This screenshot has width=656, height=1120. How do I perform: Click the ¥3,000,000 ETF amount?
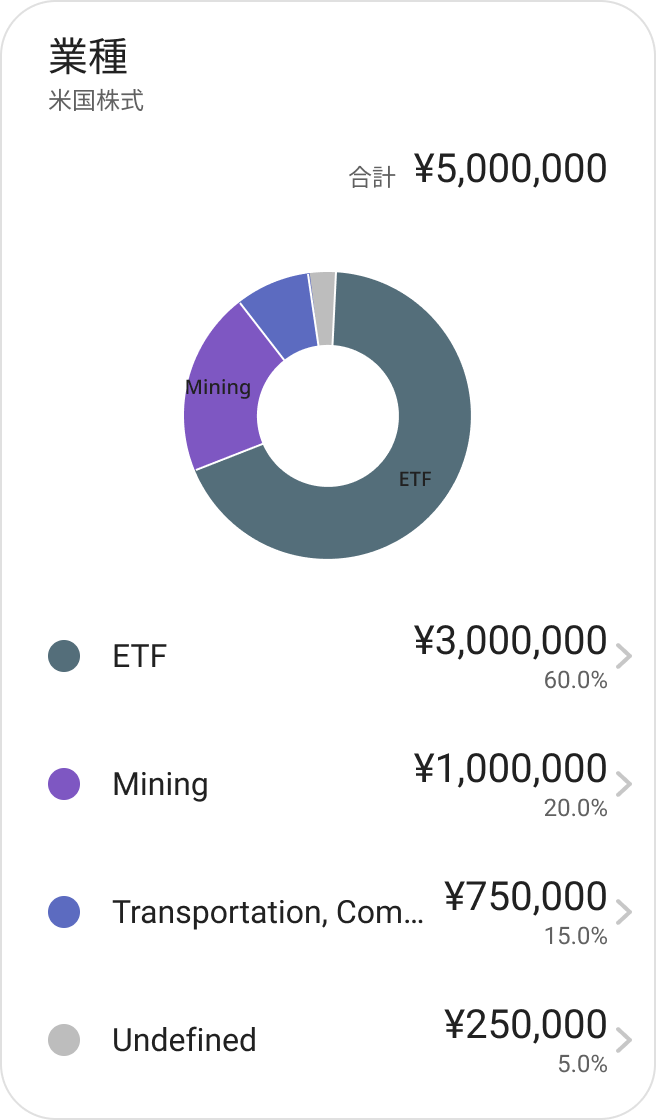pyautogui.click(x=510, y=641)
